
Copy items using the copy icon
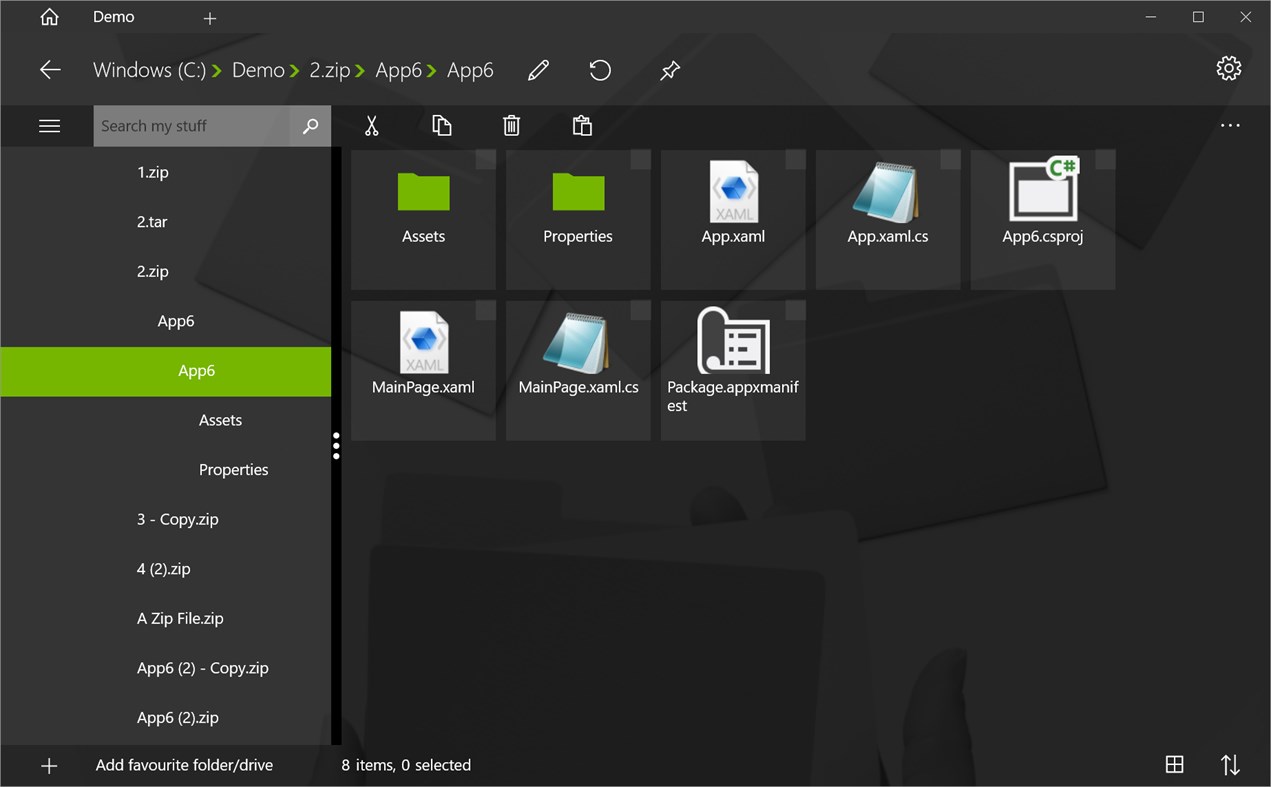pos(441,125)
